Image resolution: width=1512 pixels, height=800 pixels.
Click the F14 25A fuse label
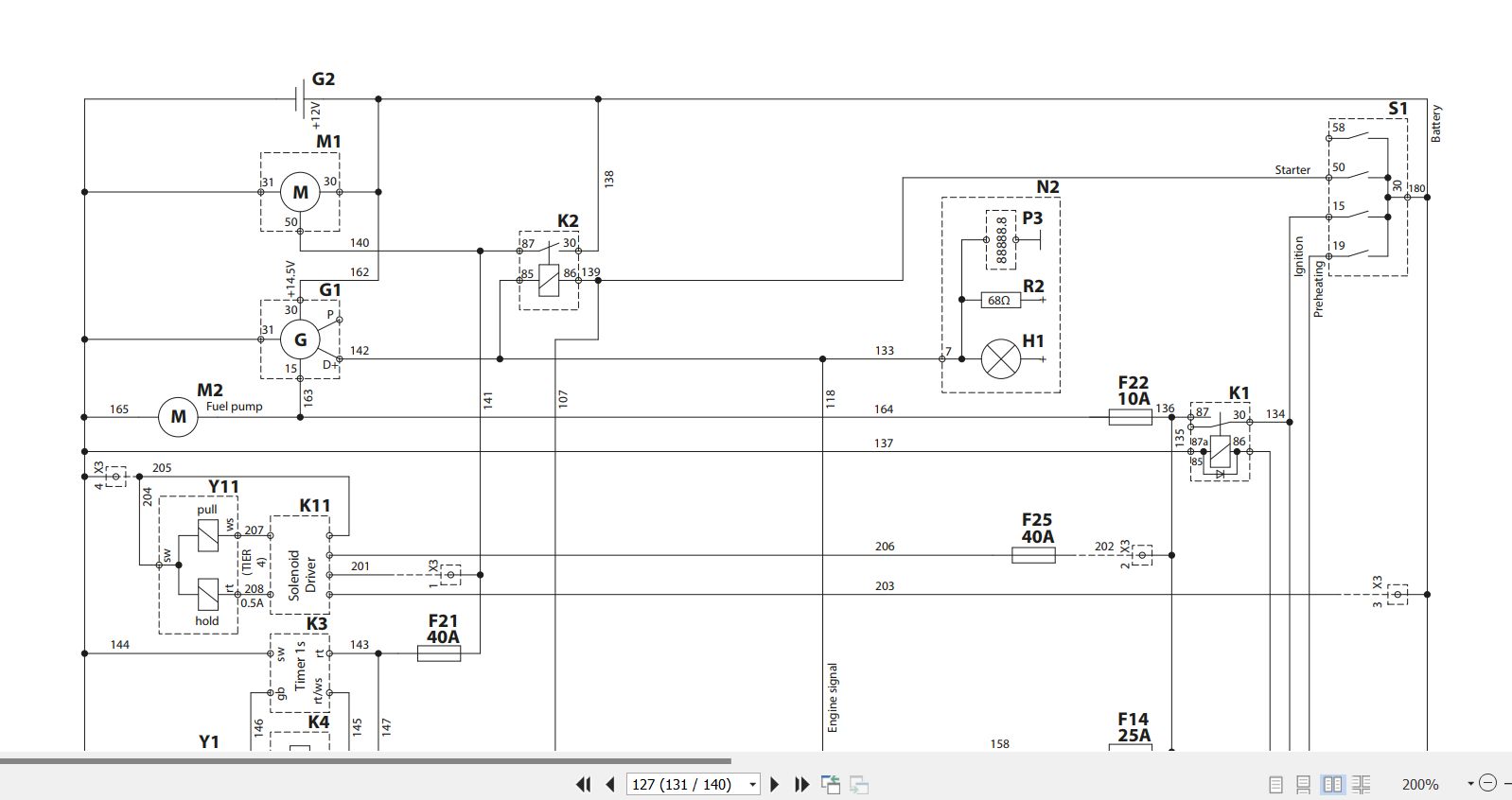point(1134,727)
